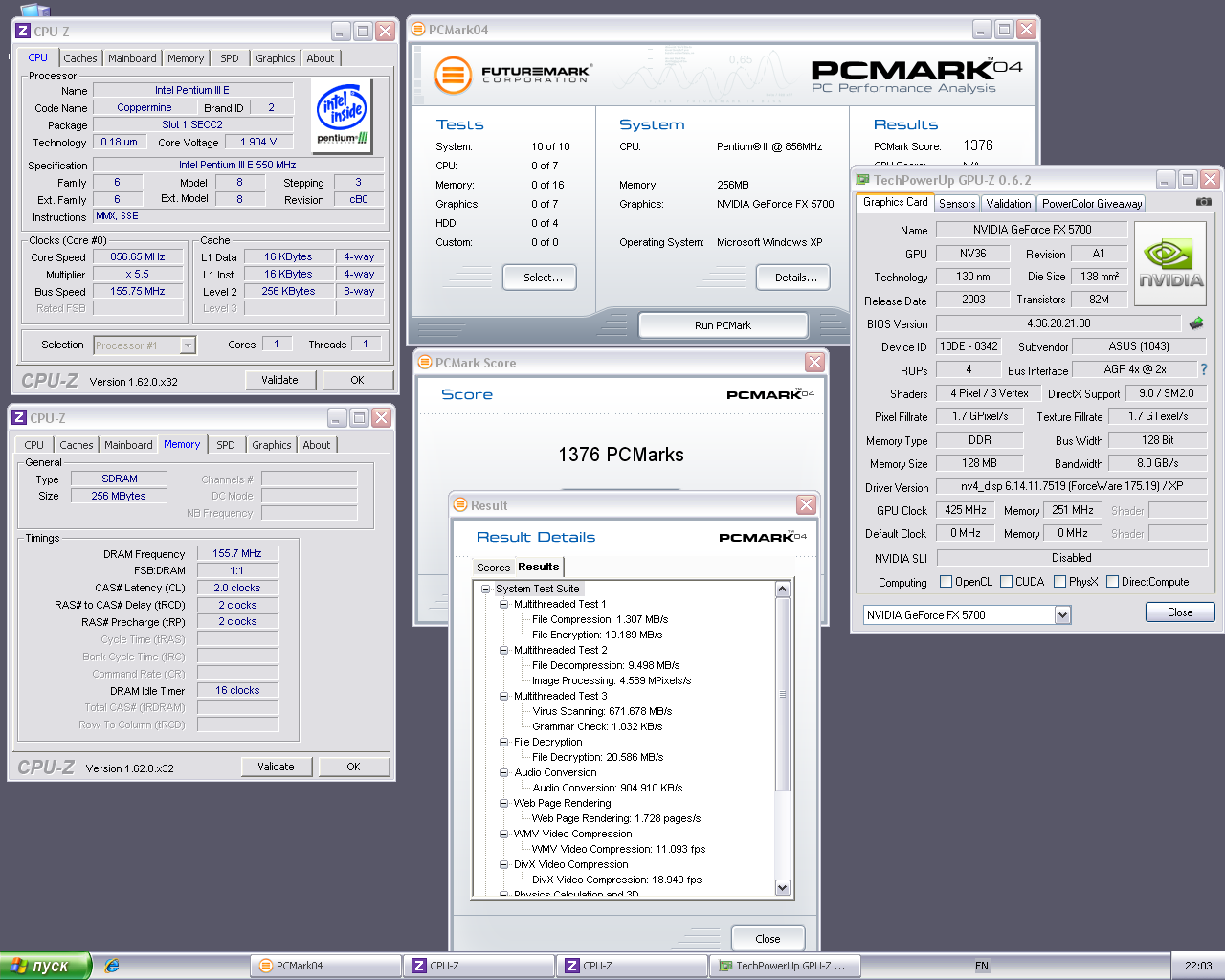Collapse the System Test Suite tree node

point(485,589)
